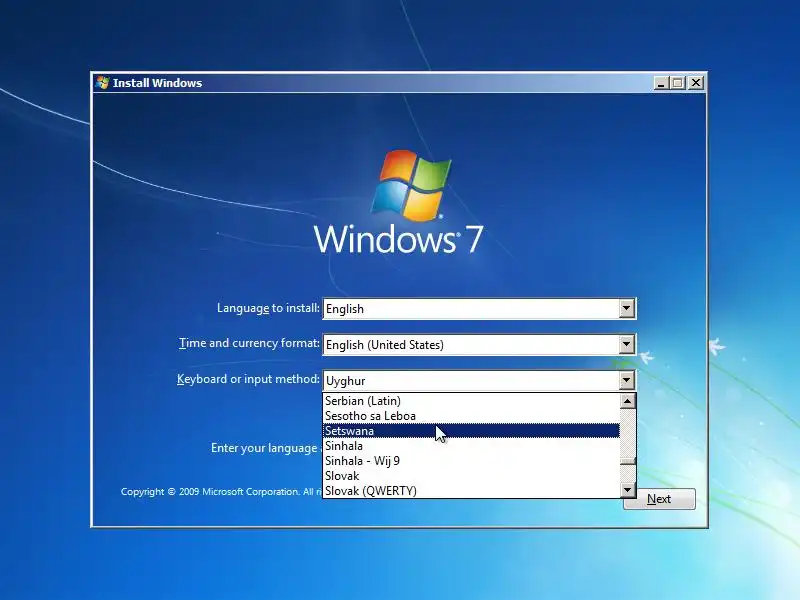Click the Install Windows title bar icon

pos(103,83)
